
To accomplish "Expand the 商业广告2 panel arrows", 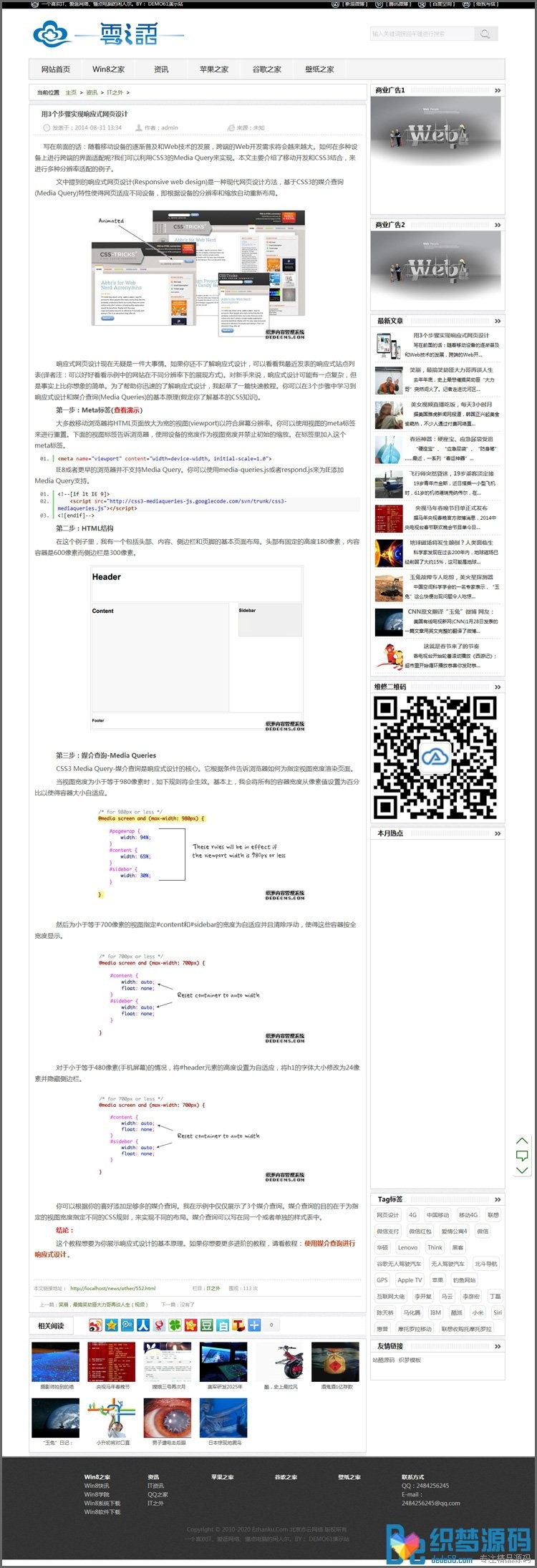I will pyautogui.click(x=498, y=225).
